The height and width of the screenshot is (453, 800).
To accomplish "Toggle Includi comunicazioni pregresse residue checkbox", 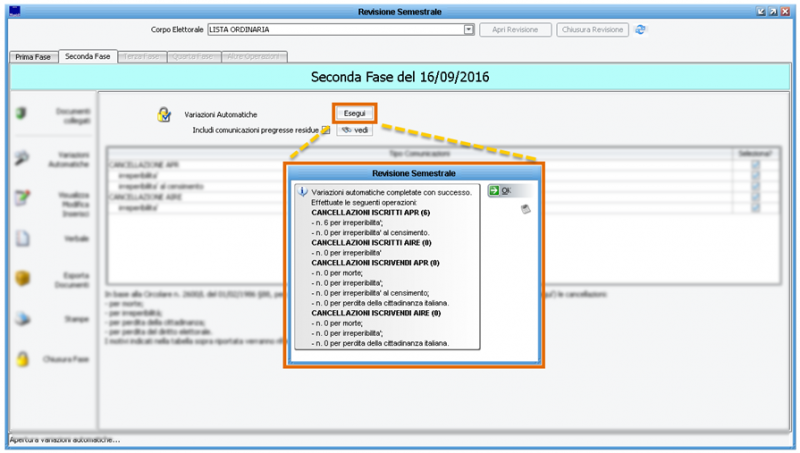I will (x=326, y=130).
